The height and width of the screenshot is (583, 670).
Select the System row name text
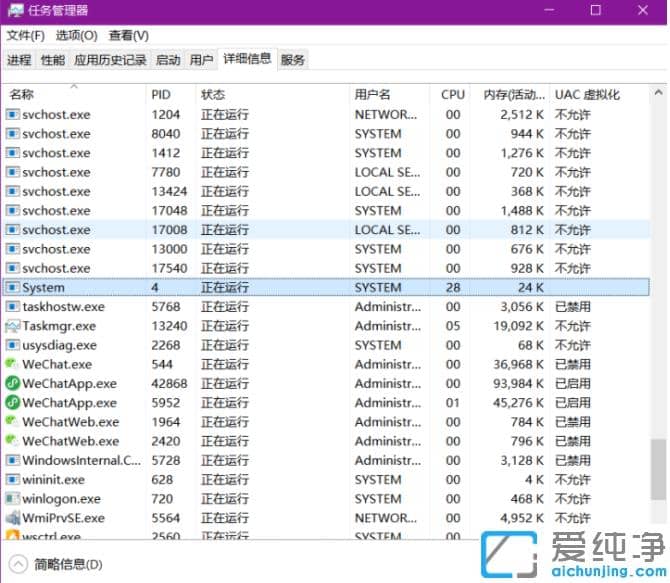(x=44, y=288)
